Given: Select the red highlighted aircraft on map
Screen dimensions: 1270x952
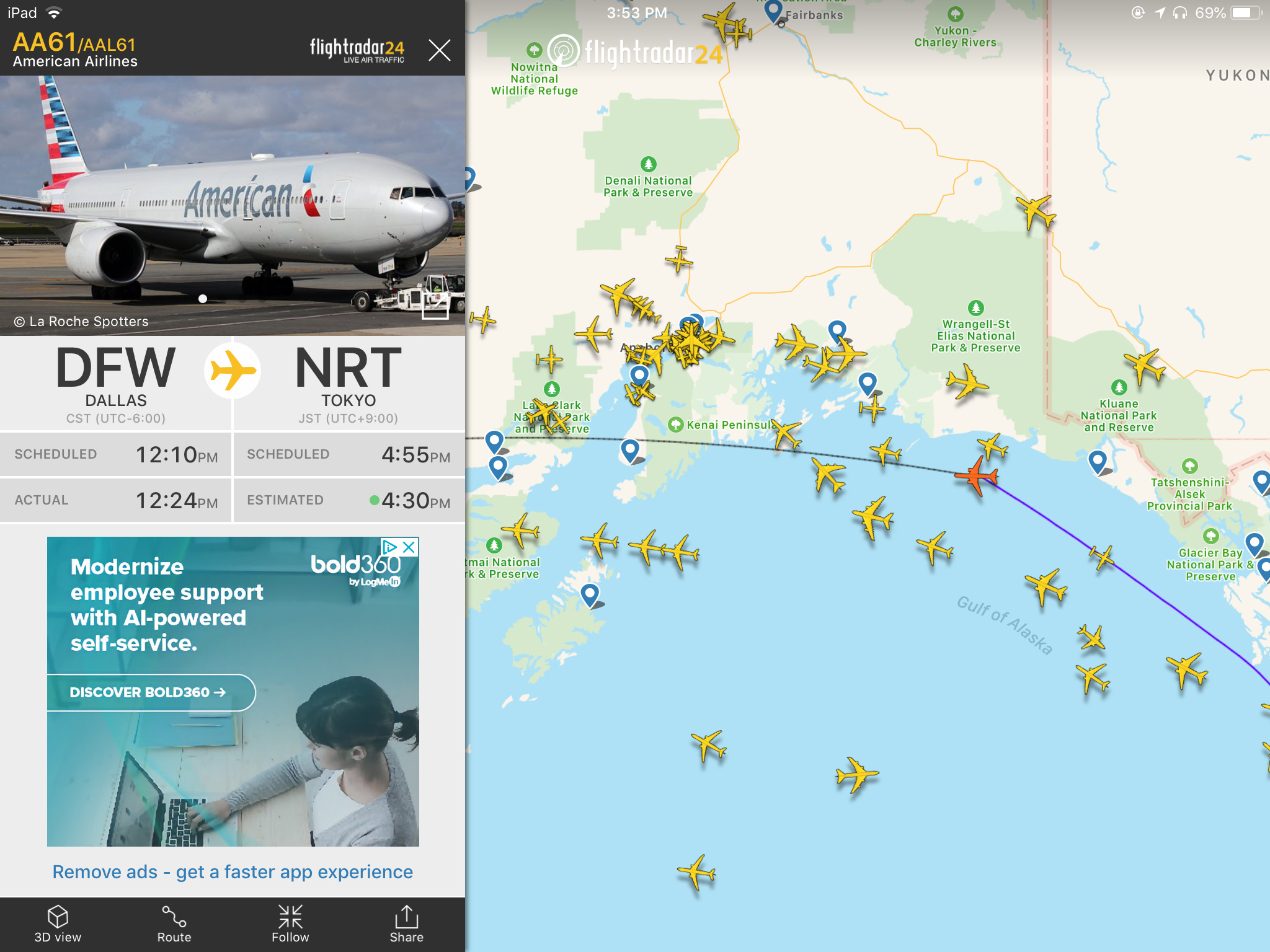Looking at the screenshot, I should click(976, 476).
